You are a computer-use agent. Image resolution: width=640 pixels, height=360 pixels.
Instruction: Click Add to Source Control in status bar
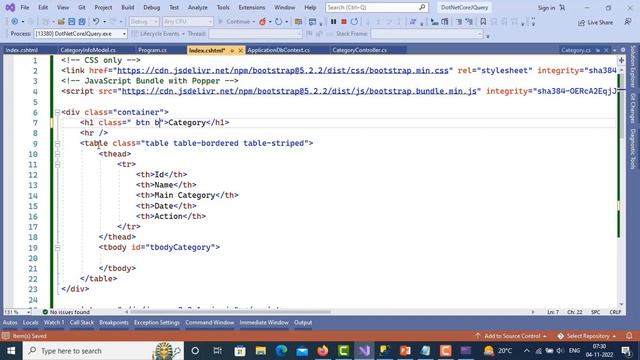tap(511, 336)
